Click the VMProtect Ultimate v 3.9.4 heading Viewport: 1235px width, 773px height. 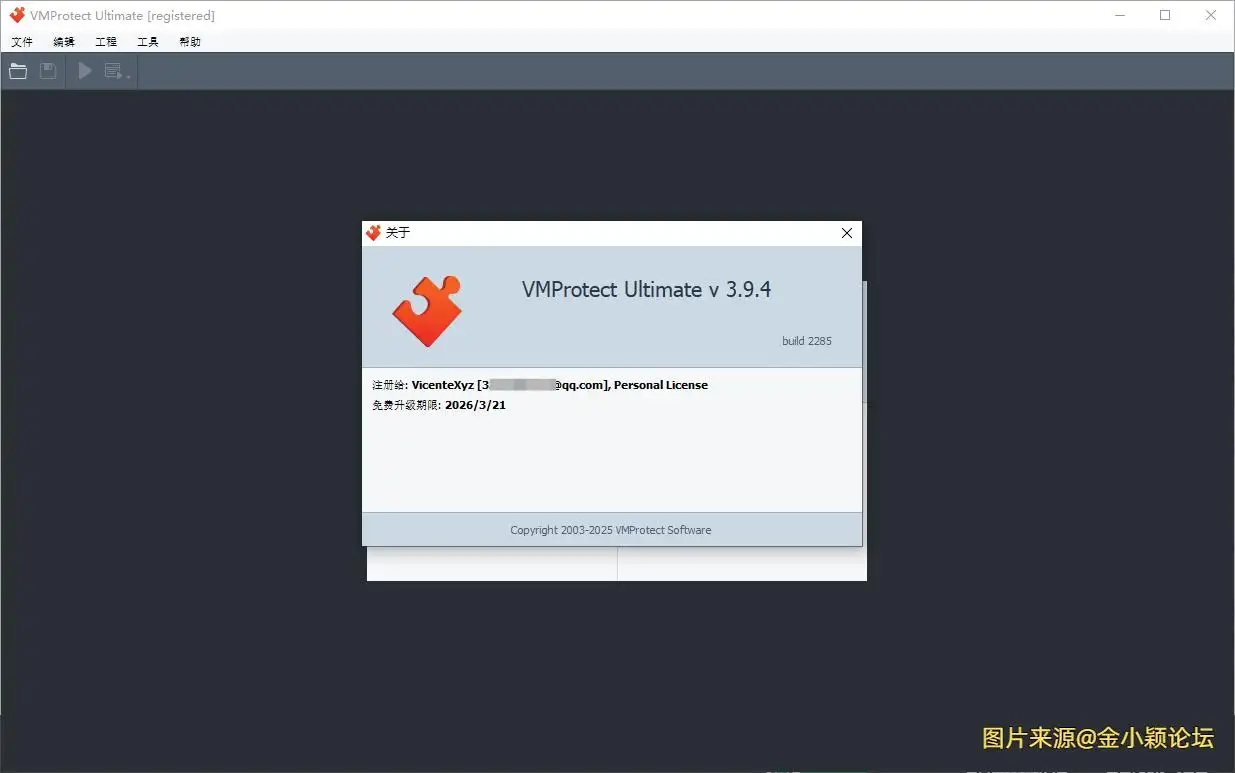pyautogui.click(x=646, y=290)
